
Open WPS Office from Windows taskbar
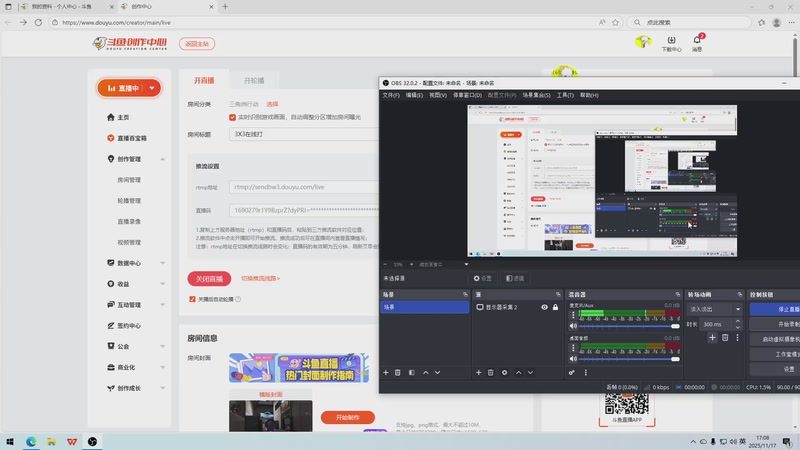pos(72,441)
